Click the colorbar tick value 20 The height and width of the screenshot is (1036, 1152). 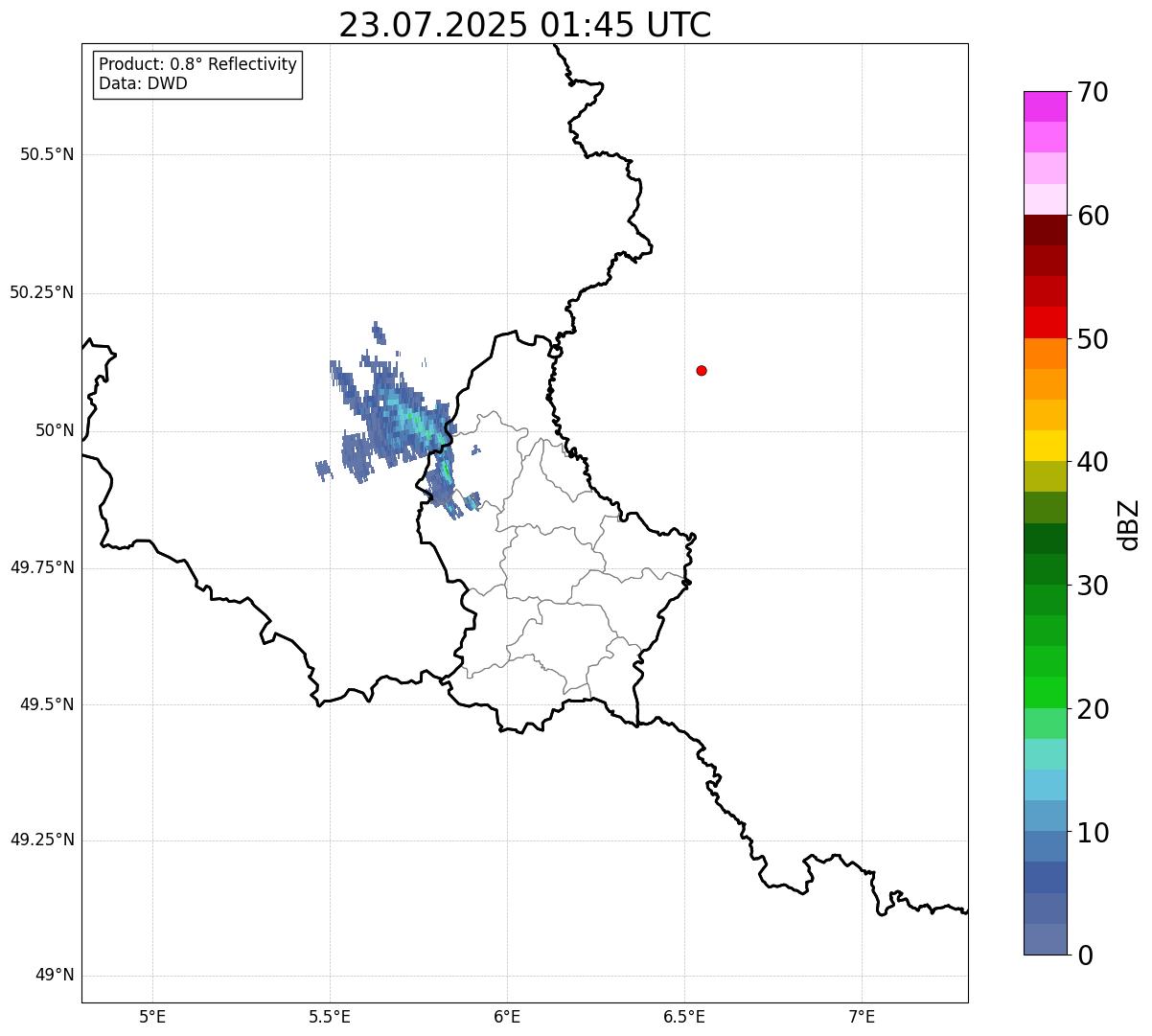tap(1093, 709)
